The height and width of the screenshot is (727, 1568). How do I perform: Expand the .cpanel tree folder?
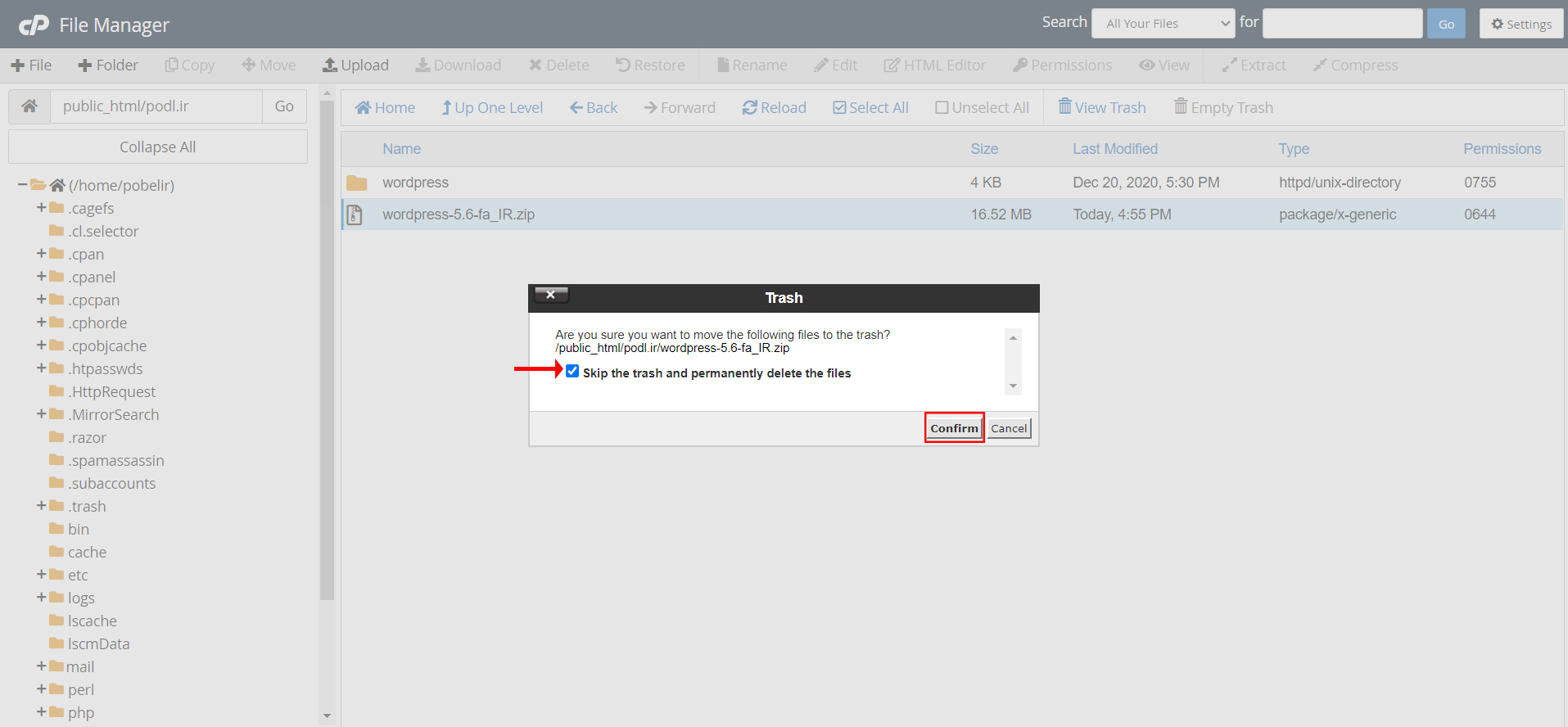point(41,277)
